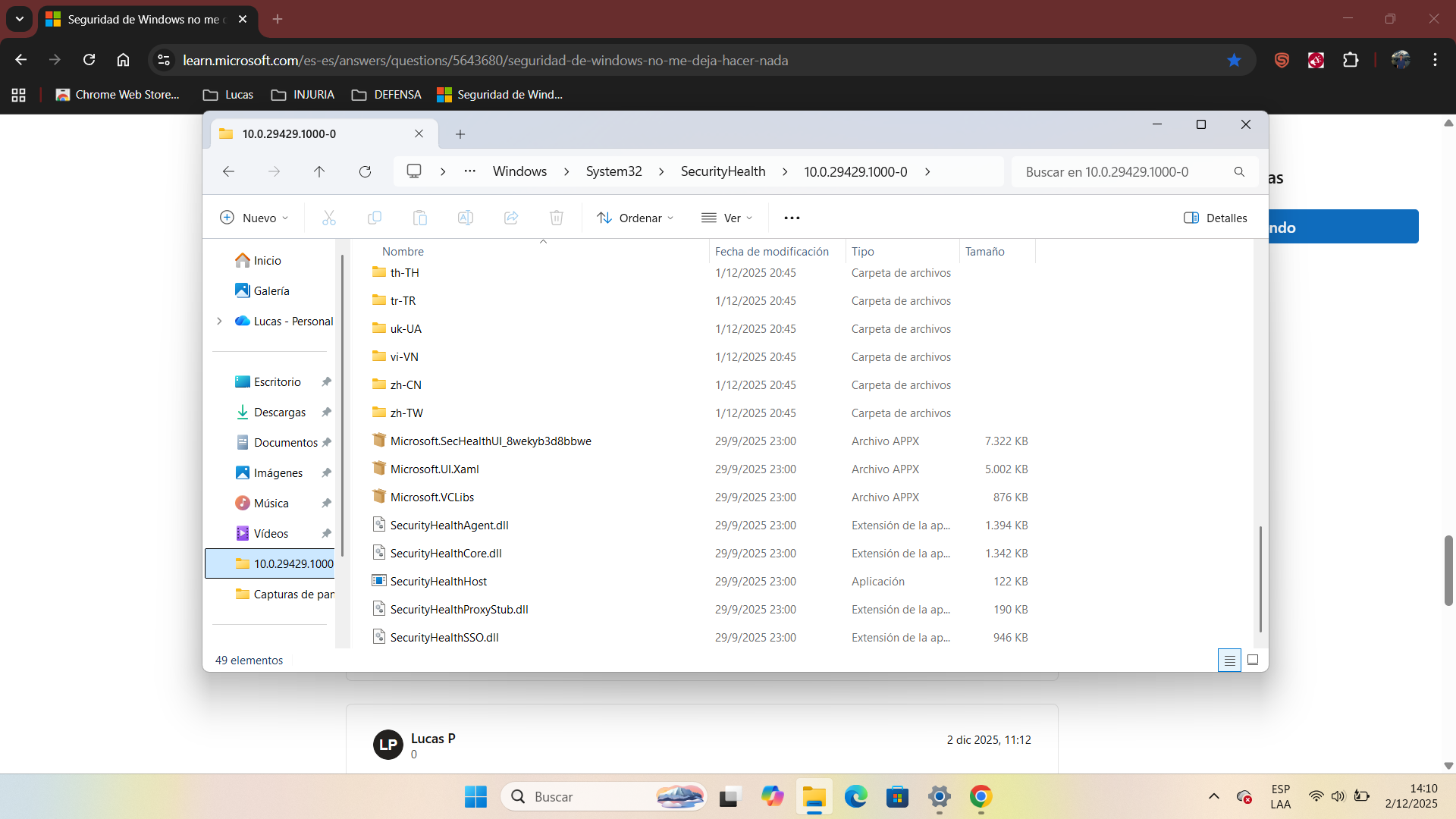Click the Refresh icon in Explorer
1456x819 pixels.
point(365,171)
